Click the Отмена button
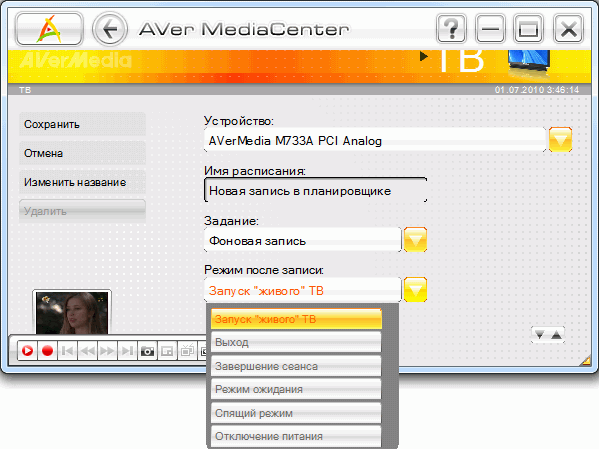 pyautogui.click(x=83, y=153)
